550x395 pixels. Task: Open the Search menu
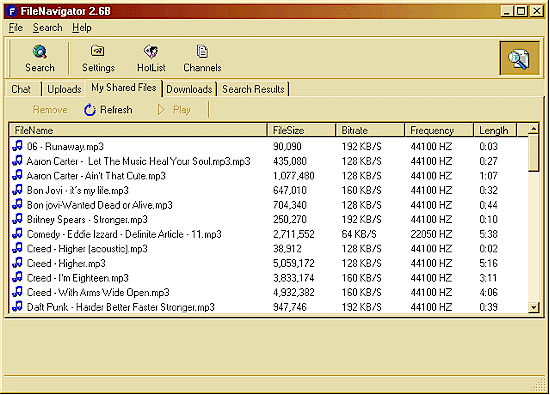(47, 28)
